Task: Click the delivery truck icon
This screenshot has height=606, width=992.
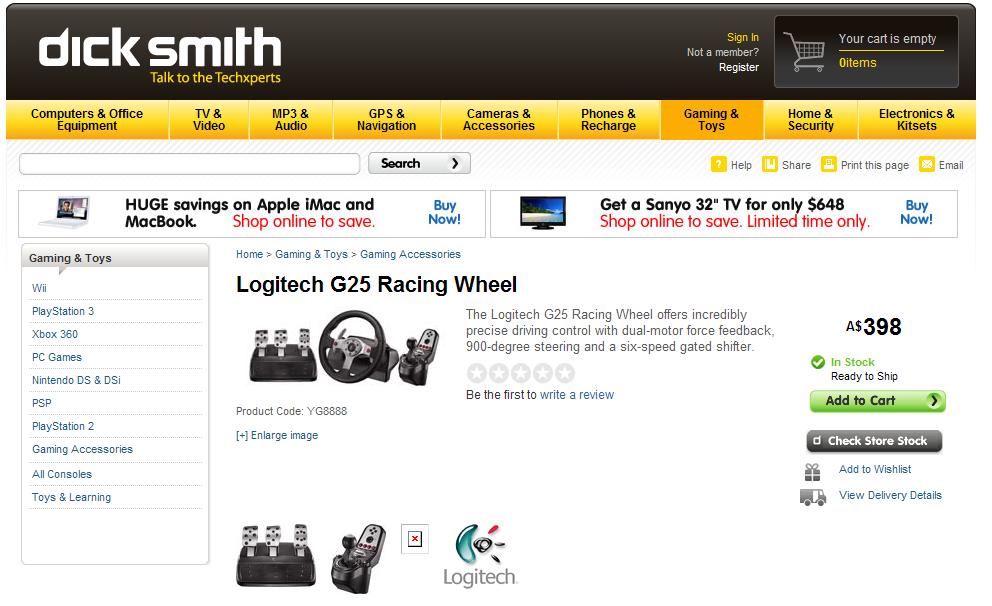Action: click(813, 497)
